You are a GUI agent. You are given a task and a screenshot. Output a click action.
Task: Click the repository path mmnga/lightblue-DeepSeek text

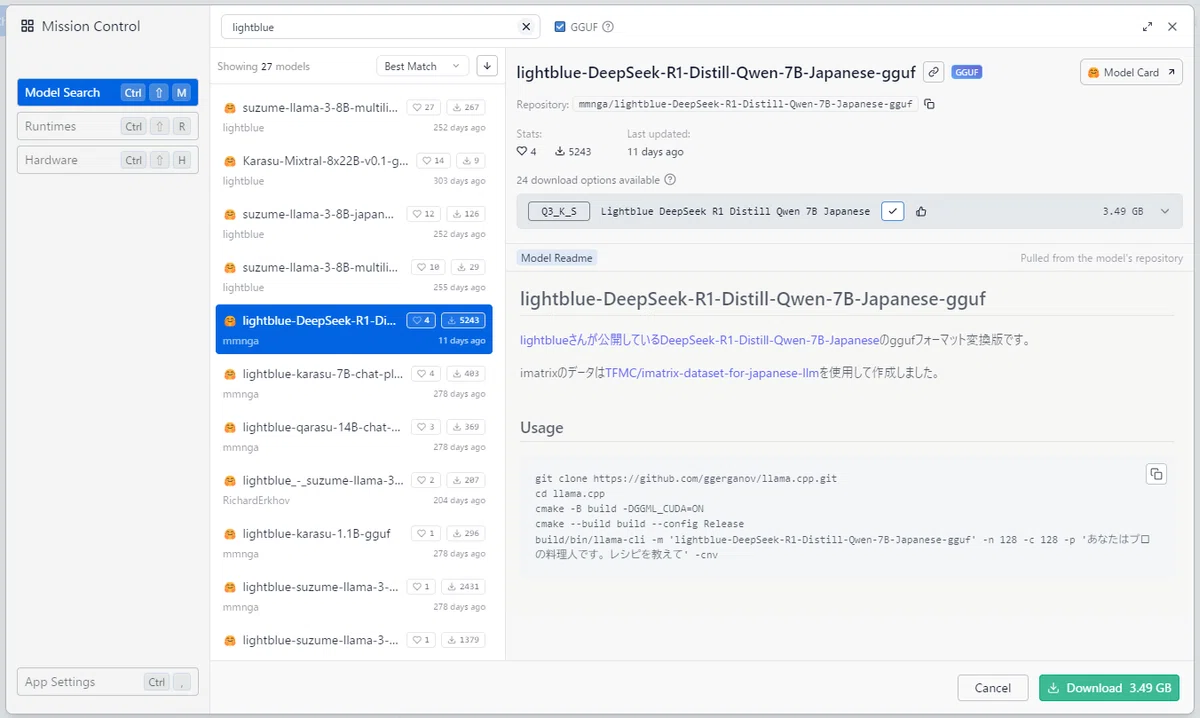pos(745,104)
